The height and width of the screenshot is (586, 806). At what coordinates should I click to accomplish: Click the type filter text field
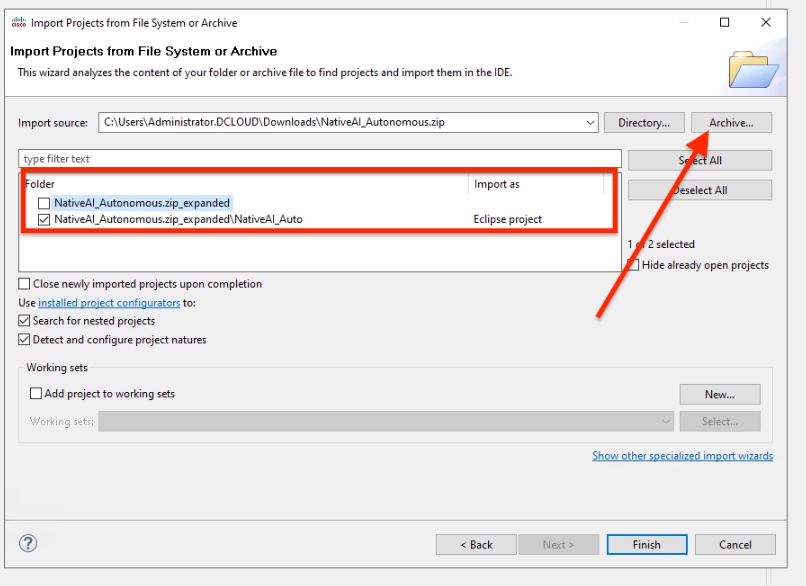[x=320, y=159]
